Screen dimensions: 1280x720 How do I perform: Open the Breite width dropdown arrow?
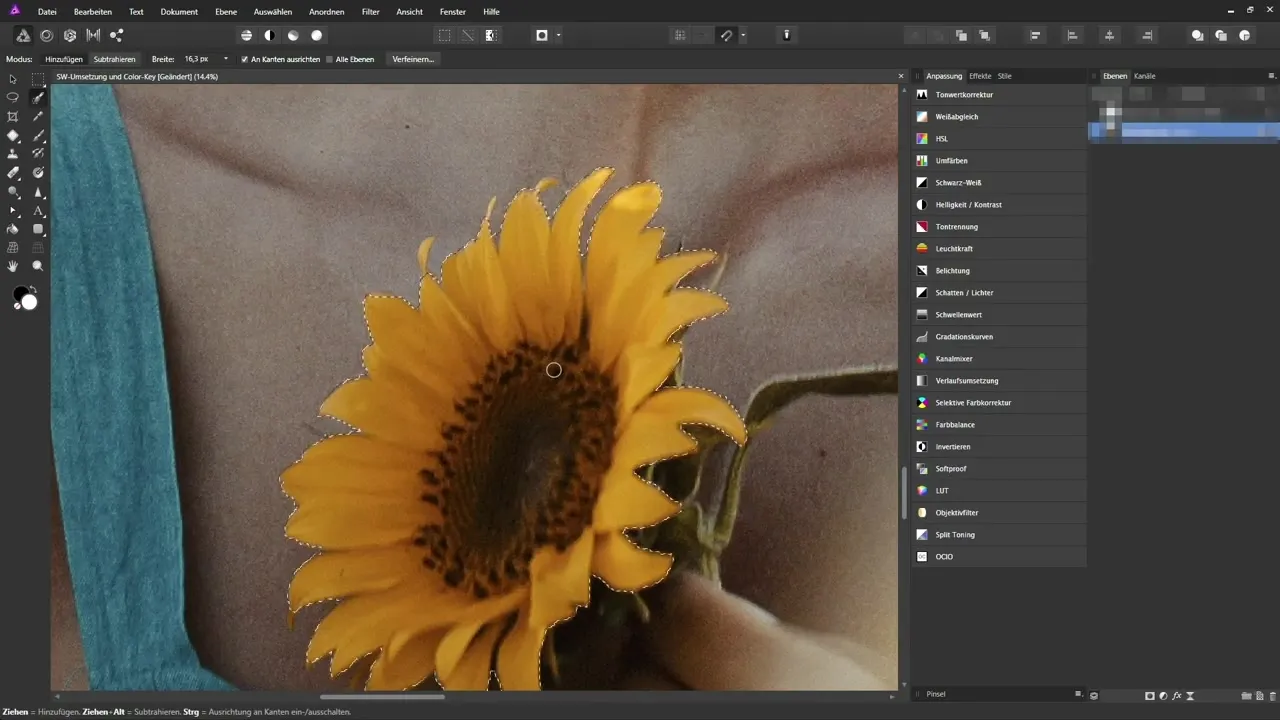[226, 59]
